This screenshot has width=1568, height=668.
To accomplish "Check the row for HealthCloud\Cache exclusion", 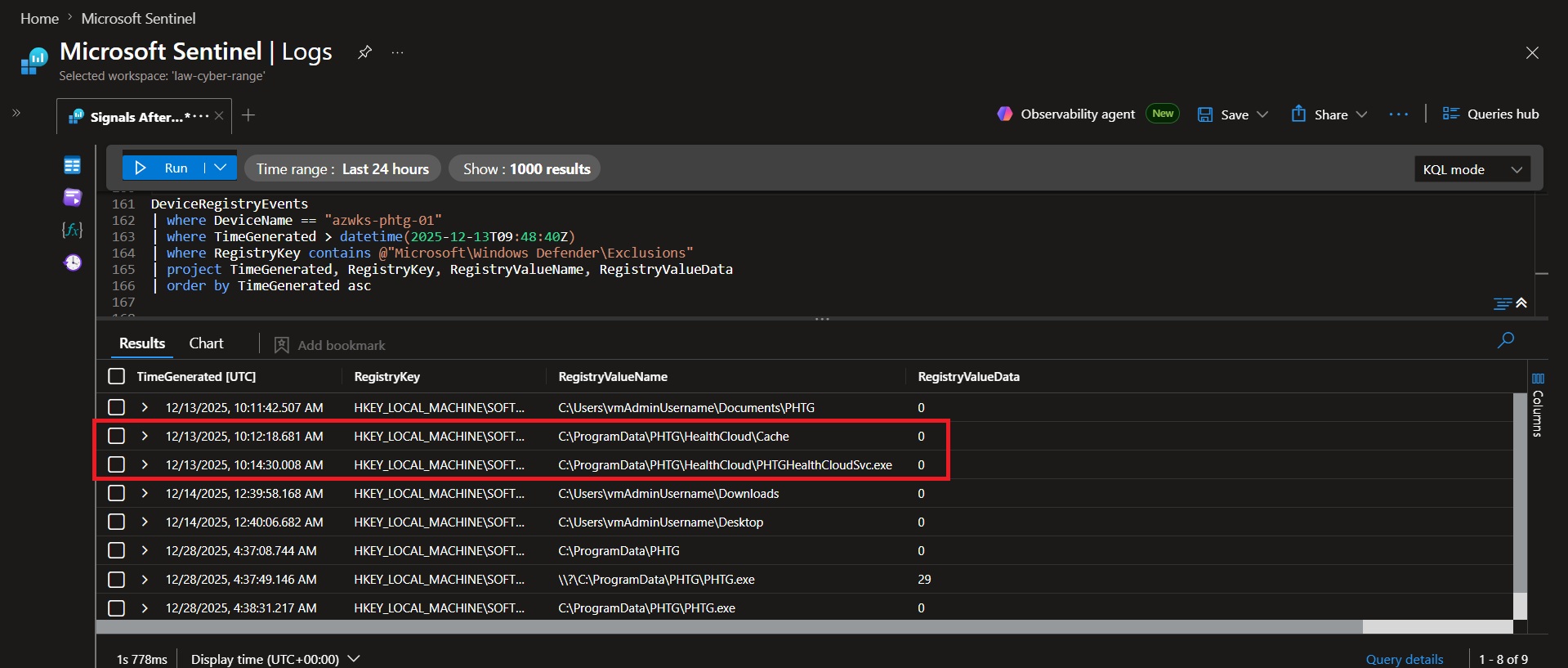I will [x=116, y=436].
